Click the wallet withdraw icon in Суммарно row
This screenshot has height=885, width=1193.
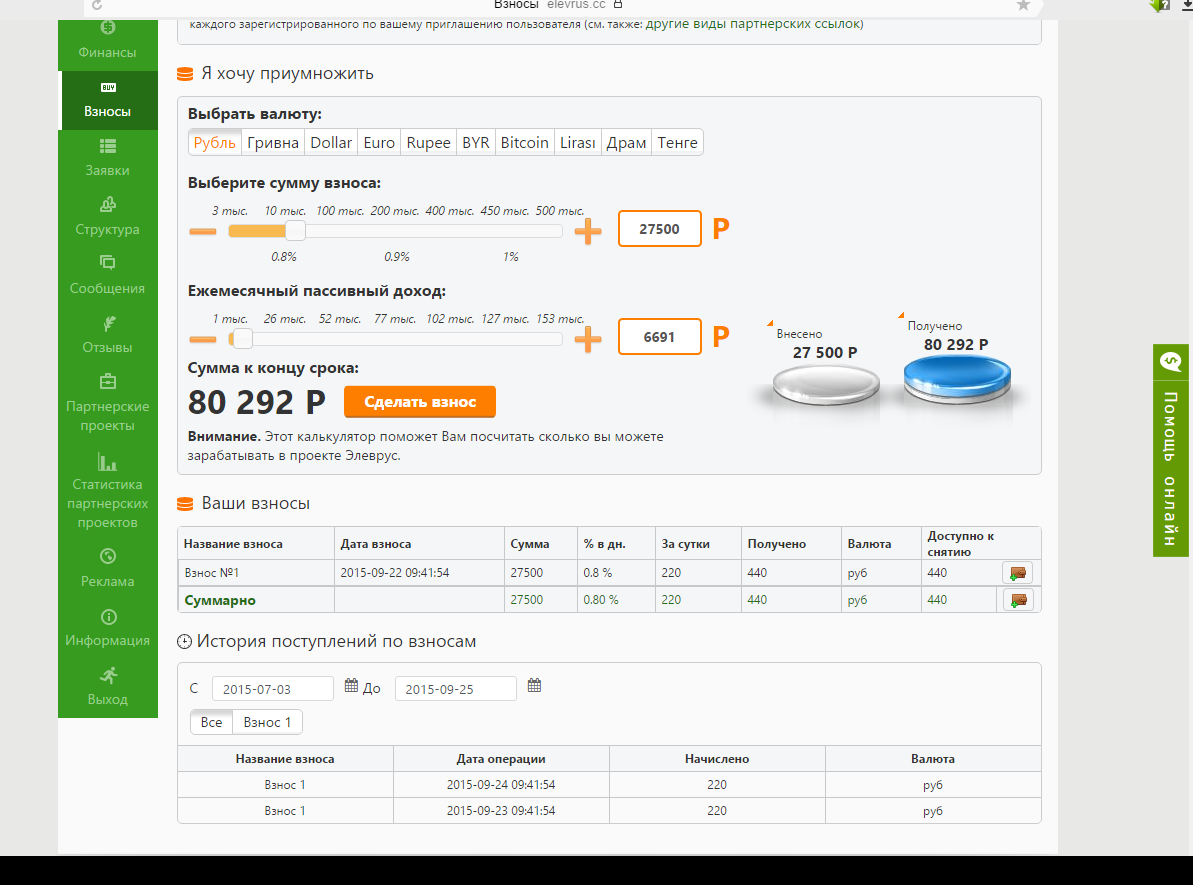point(1017,600)
